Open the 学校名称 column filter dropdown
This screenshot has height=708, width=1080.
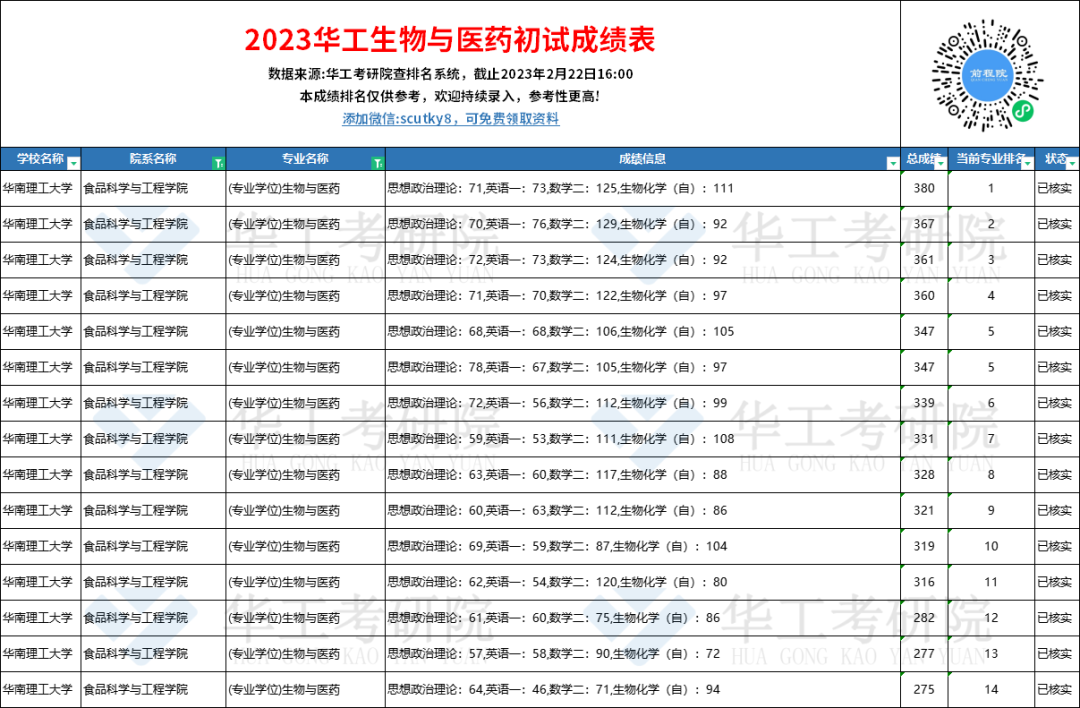point(74,164)
